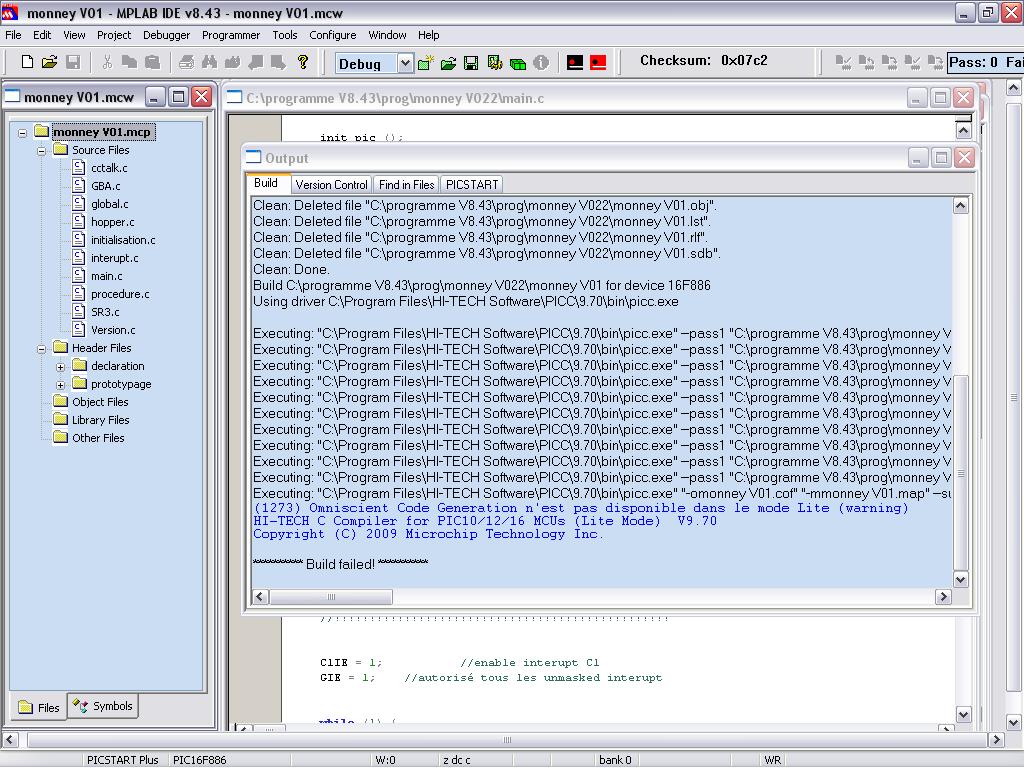Screen dimensions: 1024x768
Task: Click the Build All red icon
Action: pyautogui.click(x=598, y=63)
